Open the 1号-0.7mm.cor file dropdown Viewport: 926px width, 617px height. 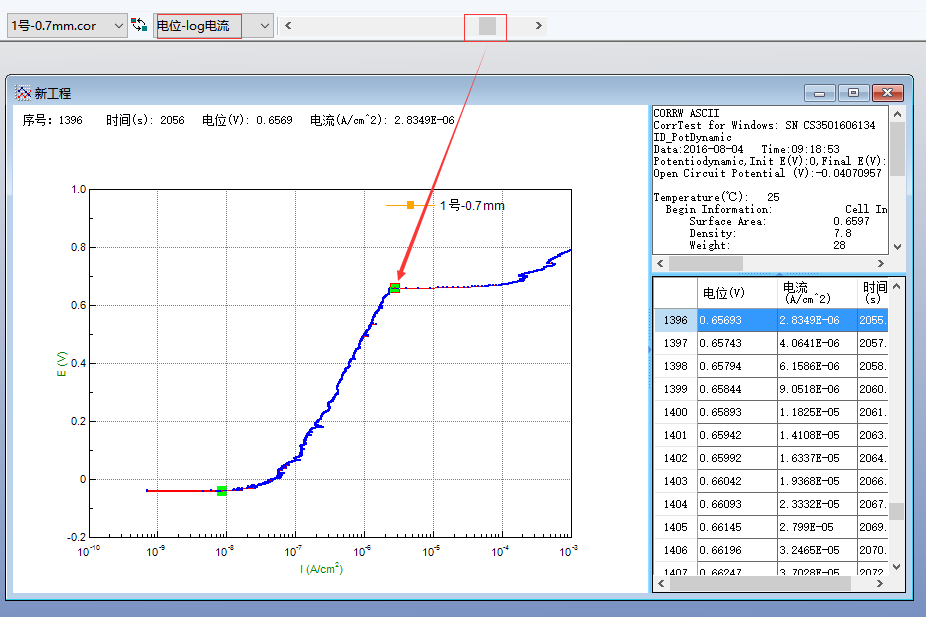(67, 26)
